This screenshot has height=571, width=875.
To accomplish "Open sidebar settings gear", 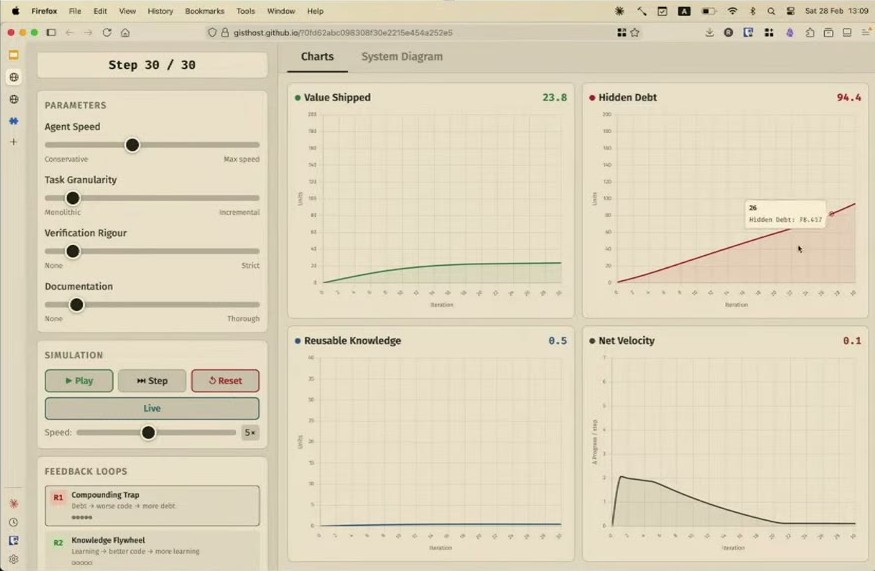I will tap(13, 559).
